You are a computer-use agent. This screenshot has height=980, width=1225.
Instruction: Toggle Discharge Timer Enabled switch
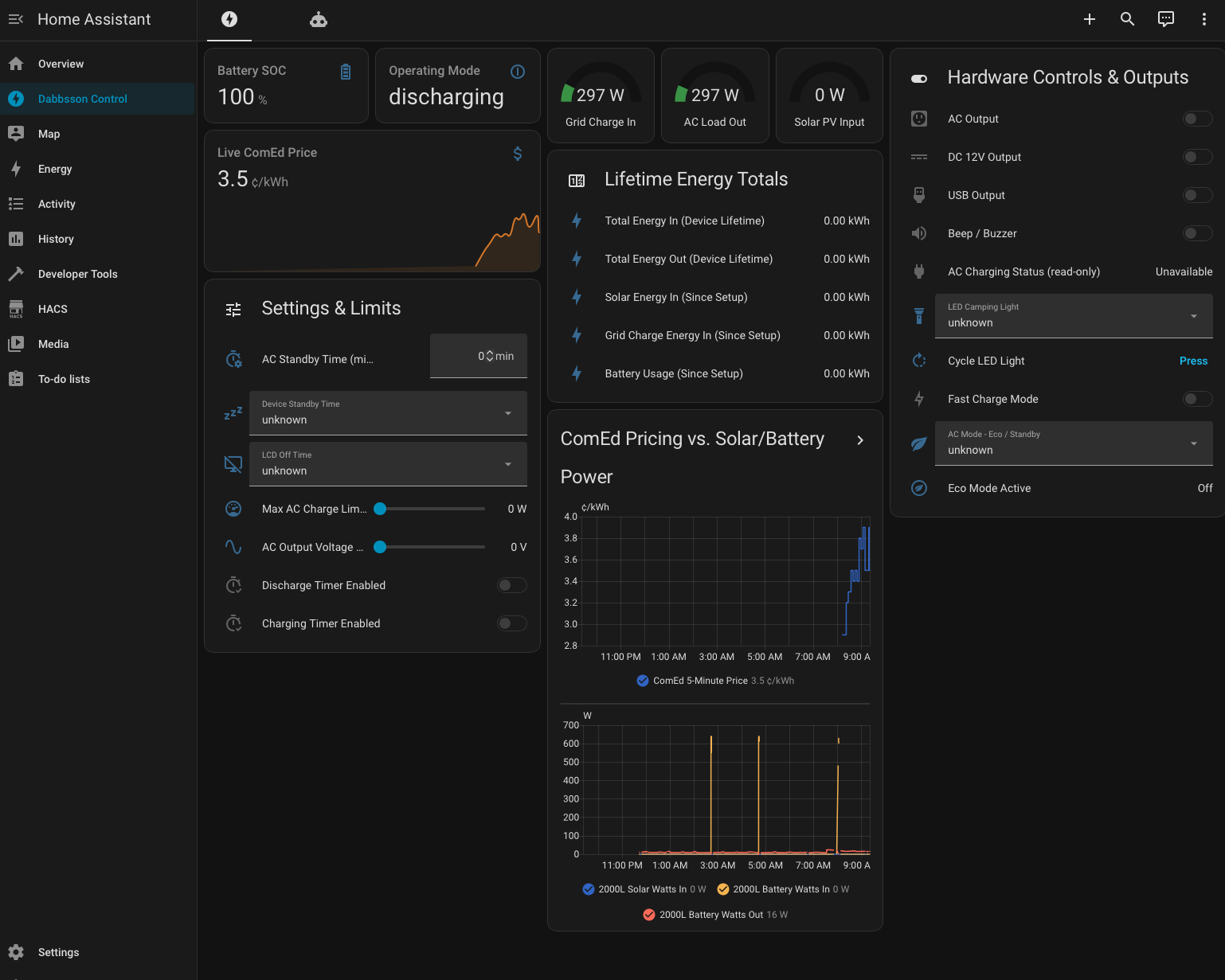click(512, 585)
